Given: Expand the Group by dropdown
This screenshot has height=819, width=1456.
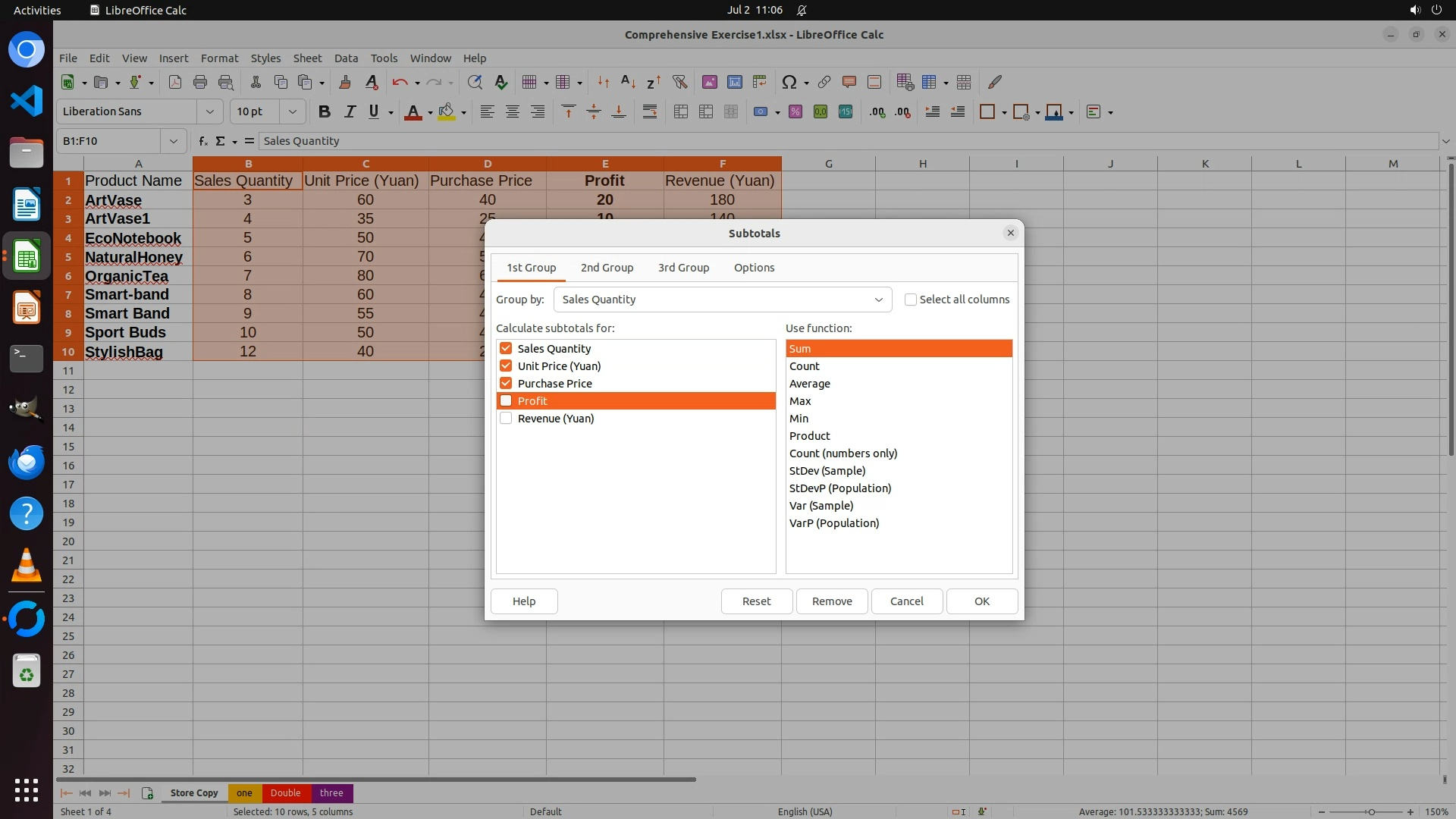Looking at the screenshot, I should [x=878, y=300].
